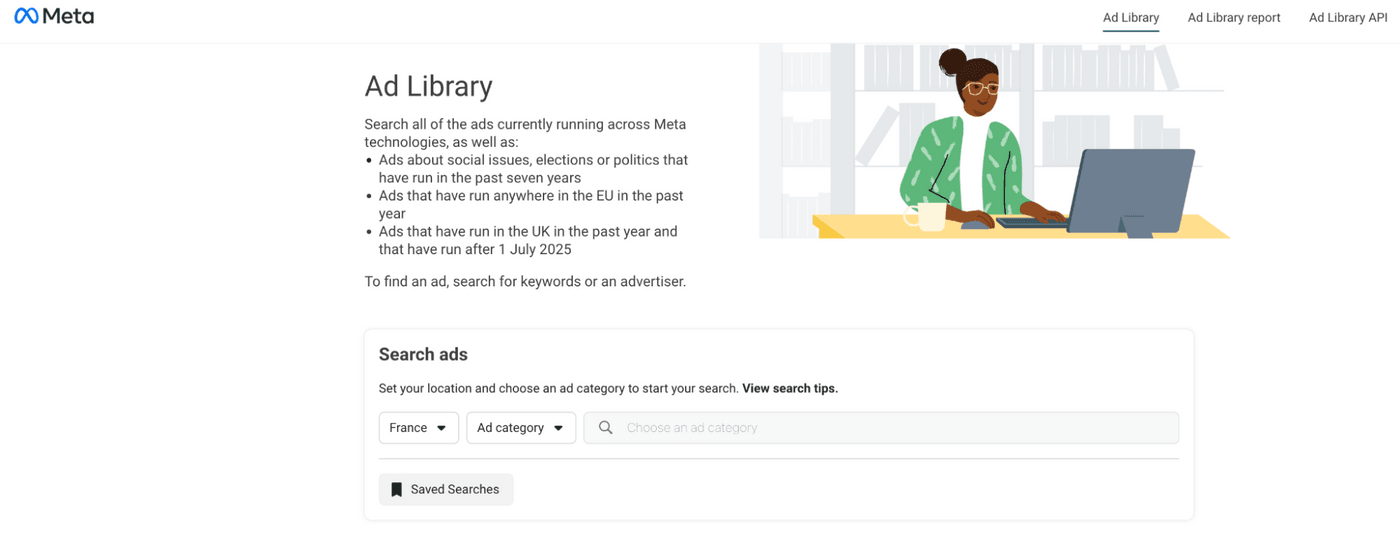Screen dimensions: 1400x544
Task: Click the caret arrow next to France
Action: pyautogui.click(x=442, y=428)
